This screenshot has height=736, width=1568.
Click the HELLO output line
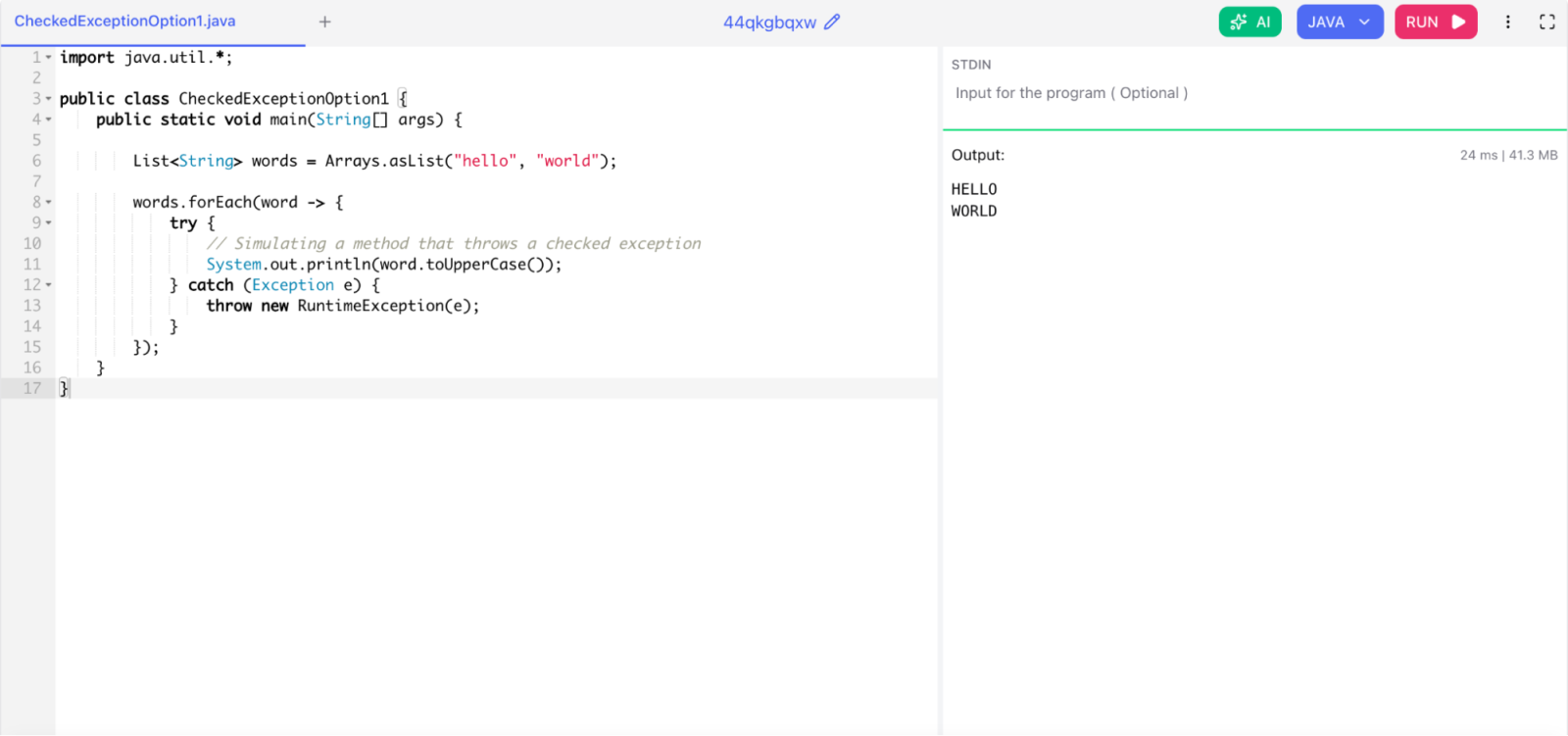(x=974, y=189)
